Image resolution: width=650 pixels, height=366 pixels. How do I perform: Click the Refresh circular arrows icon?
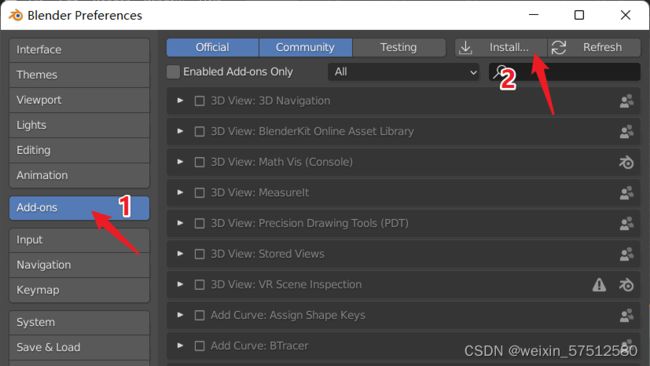pyautogui.click(x=559, y=48)
